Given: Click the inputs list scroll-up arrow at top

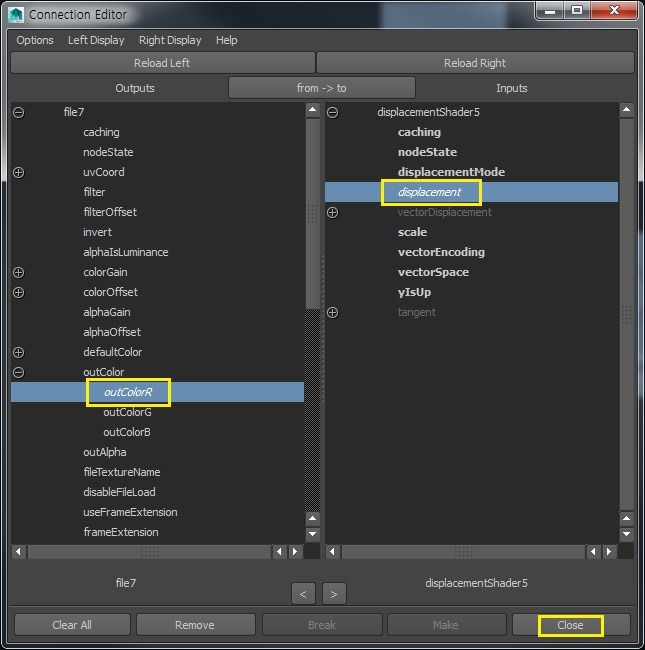Looking at the screenshot, I should (626, 110).
